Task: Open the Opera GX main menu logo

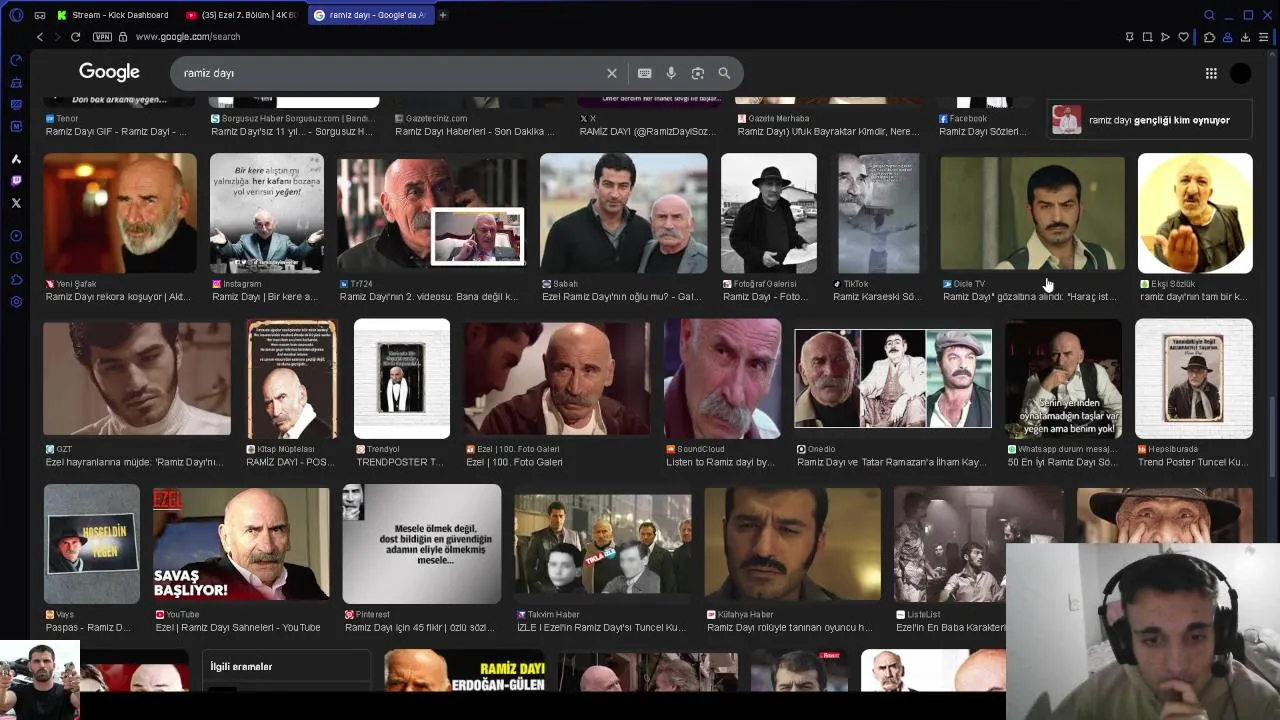Action: tap(16, 15)
